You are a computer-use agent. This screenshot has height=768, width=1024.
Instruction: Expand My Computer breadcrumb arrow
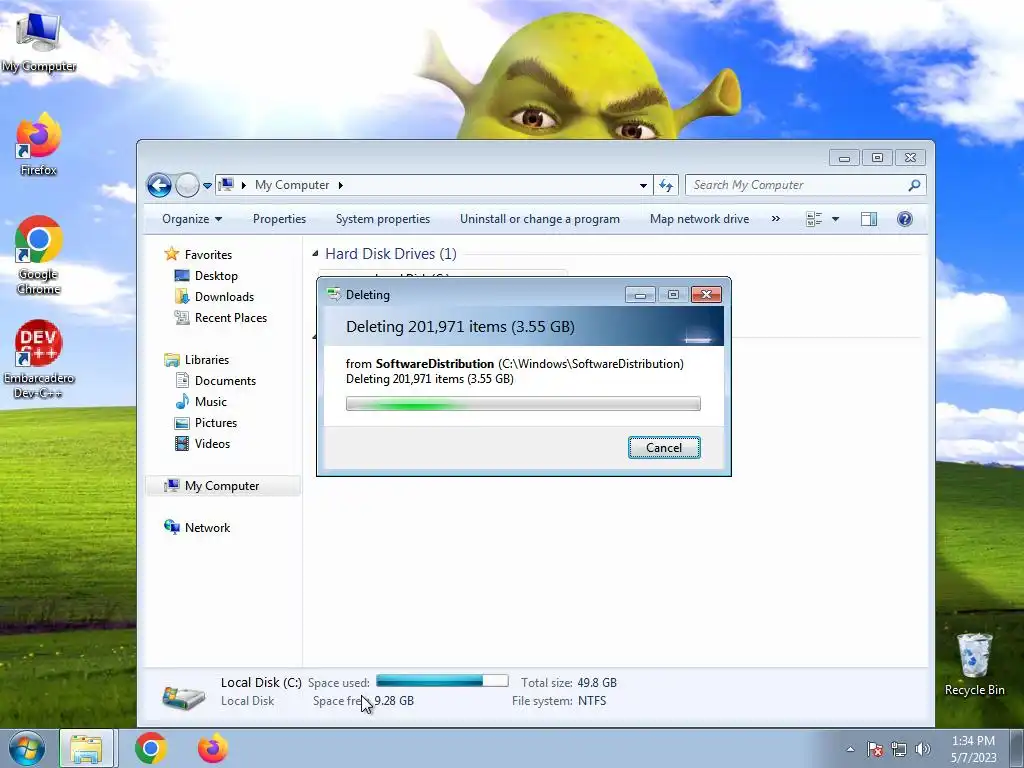click(340, 185)
